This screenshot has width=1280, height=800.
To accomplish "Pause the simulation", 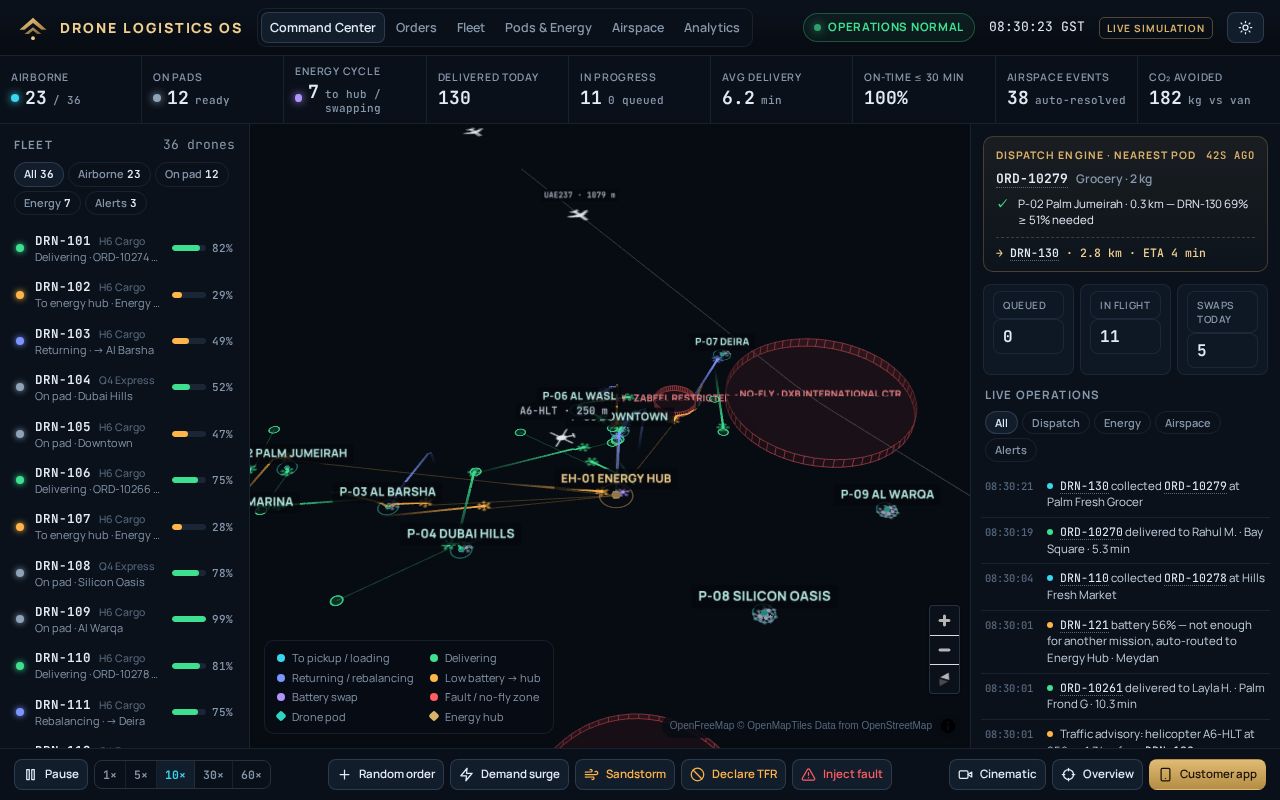I will tap(51, 774).
